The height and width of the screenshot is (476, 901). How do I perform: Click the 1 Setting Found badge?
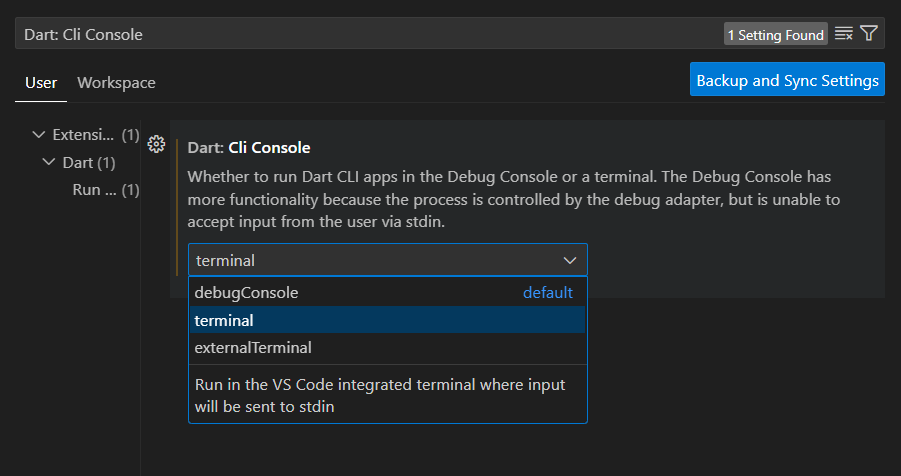[x=776, y=34]
